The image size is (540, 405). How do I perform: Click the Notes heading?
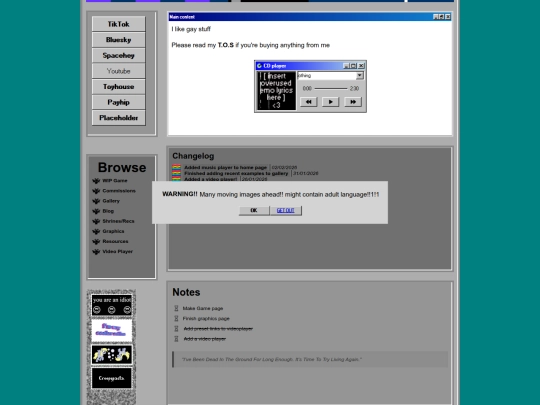[186, 292]
